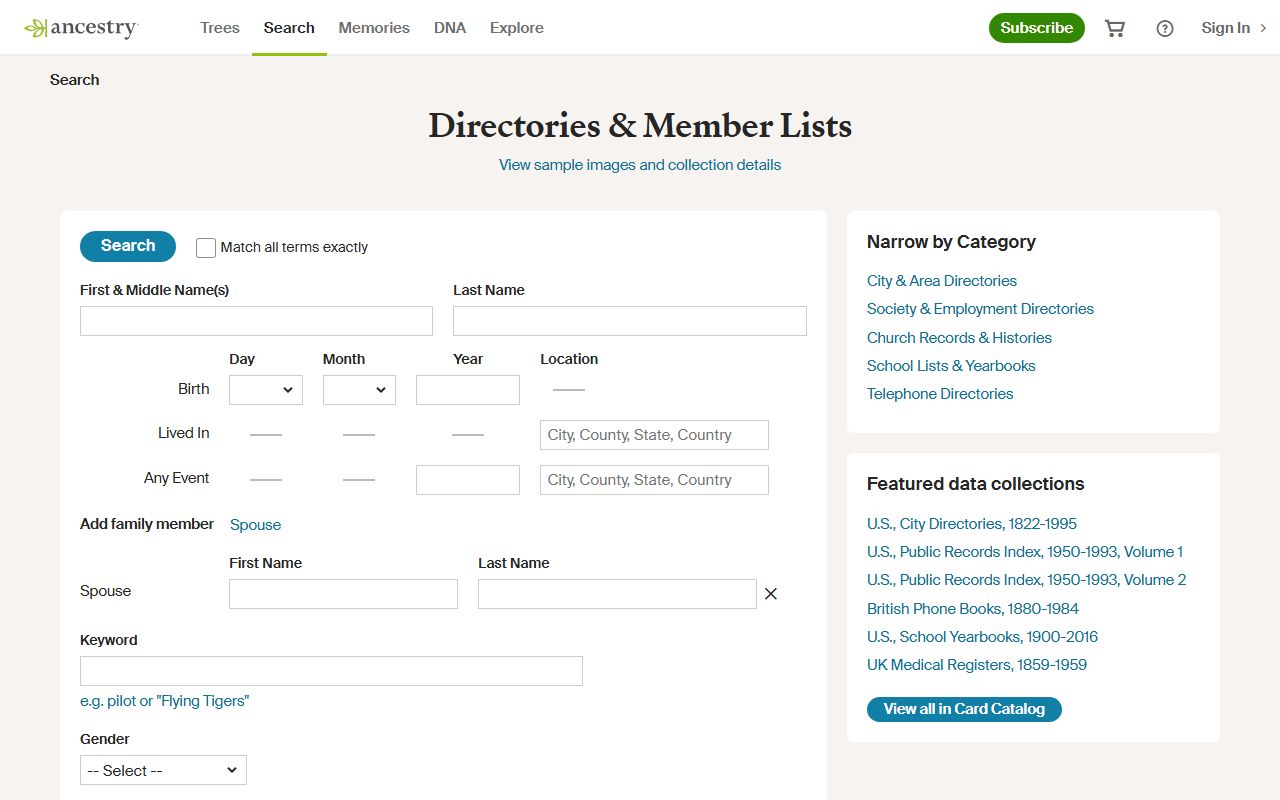Viewport: 1280px width, 800px height.
Task: Open U.S. Public Records Index Volume 2
Action: click(x=1027, y=580)
